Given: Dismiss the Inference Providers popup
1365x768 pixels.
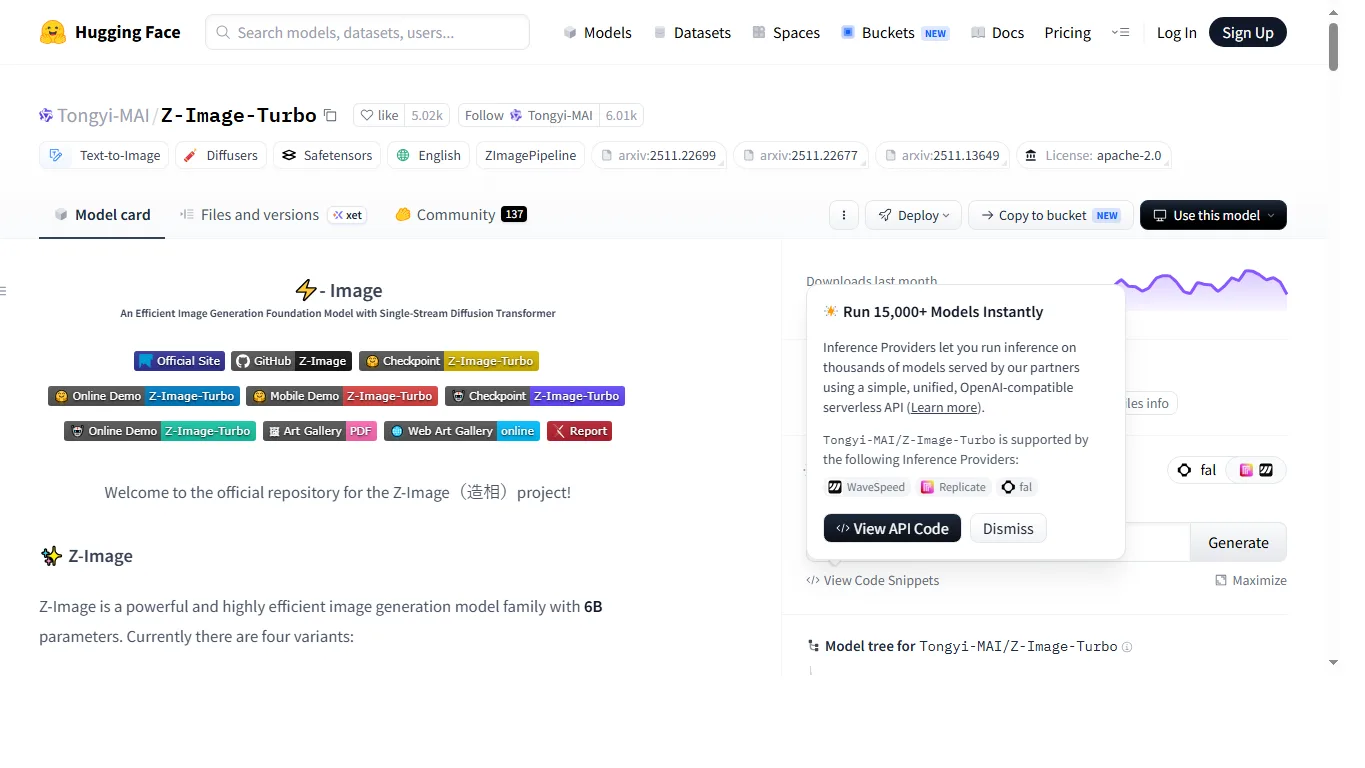Looking at the screenshot, I should tap(1008, 528).
